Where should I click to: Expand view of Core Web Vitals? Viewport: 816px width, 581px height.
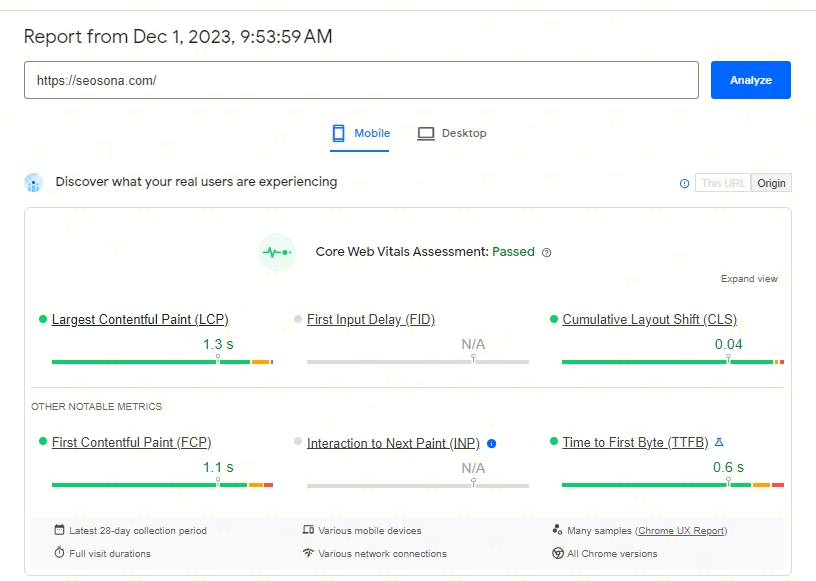point(749,279)
